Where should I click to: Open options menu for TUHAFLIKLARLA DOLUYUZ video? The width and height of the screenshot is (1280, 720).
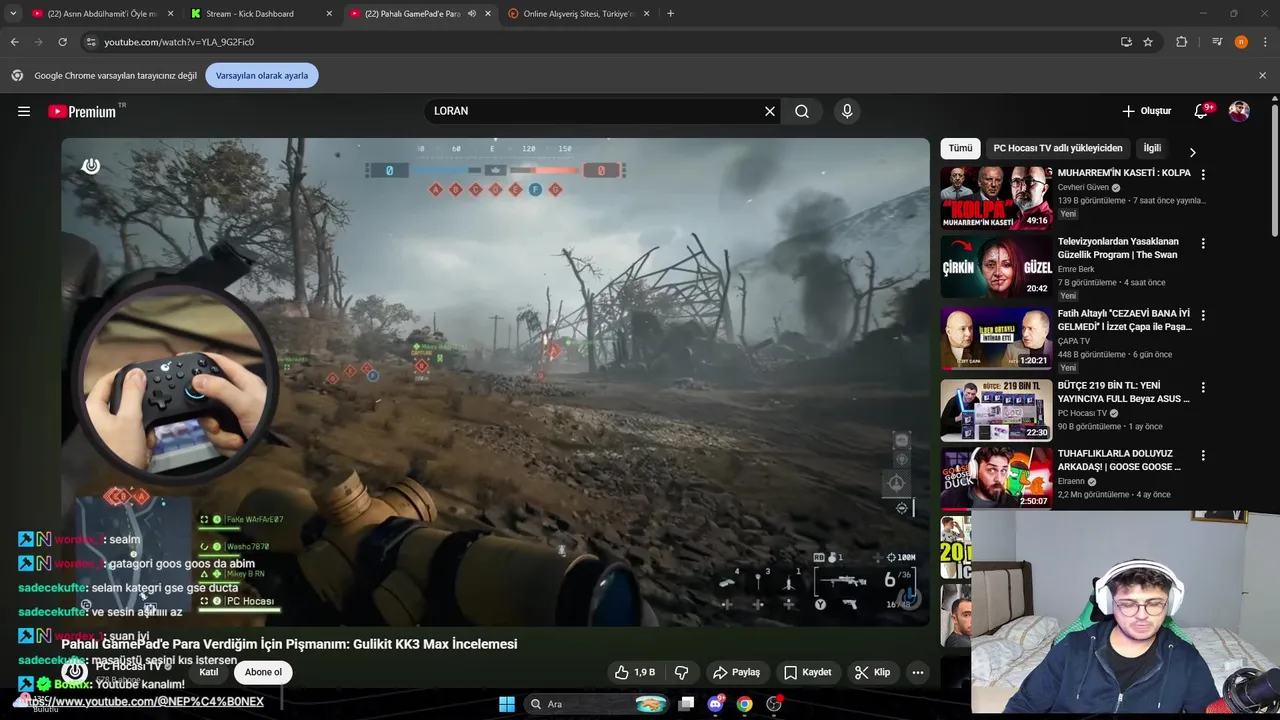pos(1203,455)
